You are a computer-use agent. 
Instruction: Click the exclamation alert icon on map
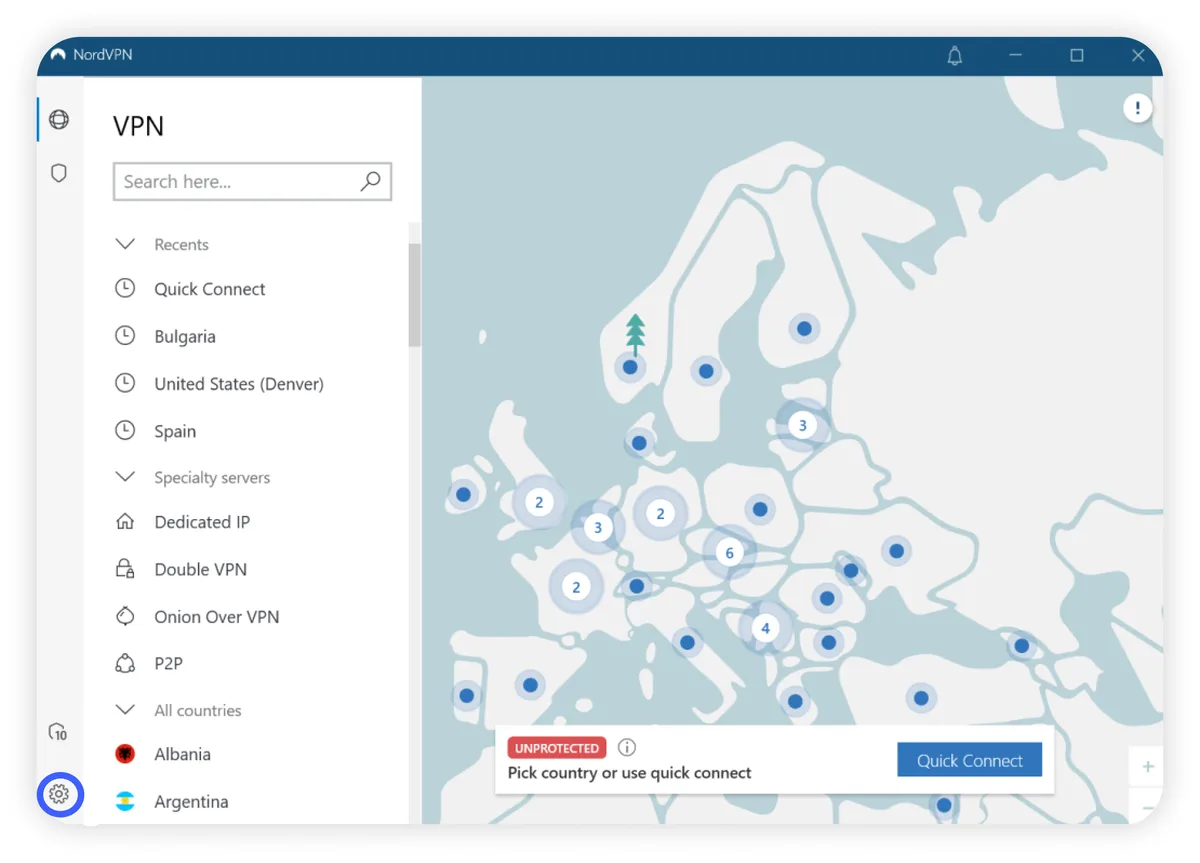1137,108
